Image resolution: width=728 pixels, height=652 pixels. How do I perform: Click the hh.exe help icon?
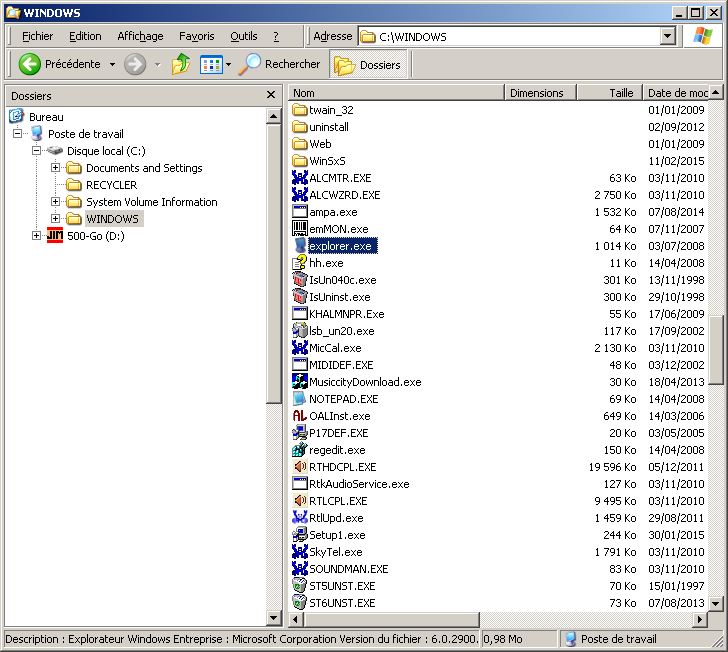pos(300,263)
